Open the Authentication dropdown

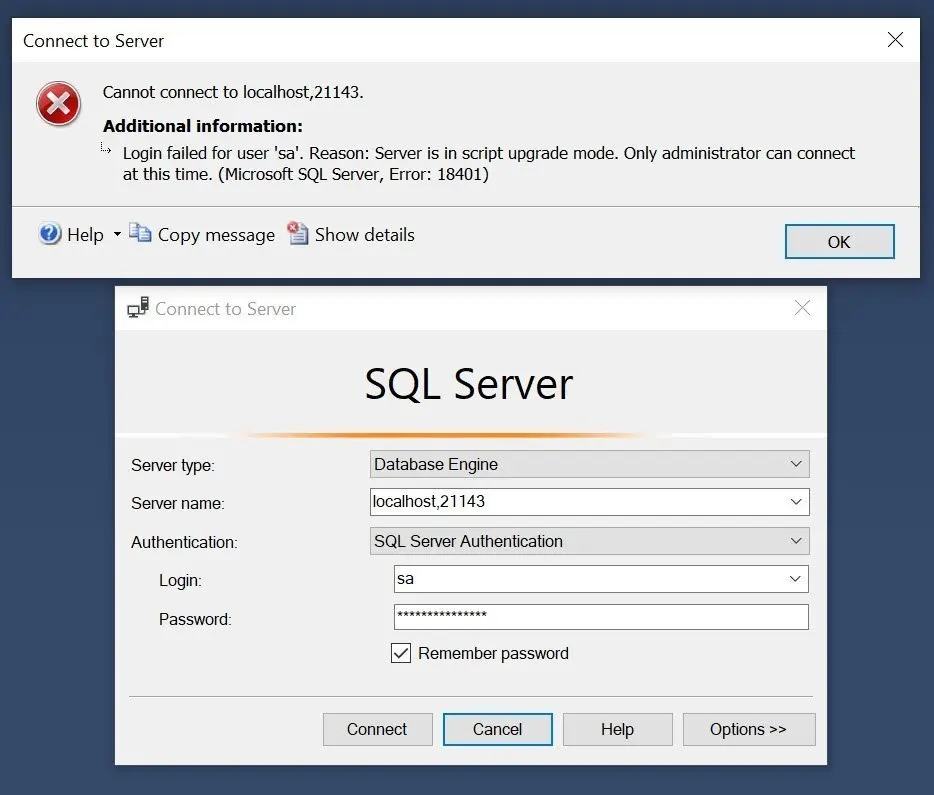[x=589, y=541]
